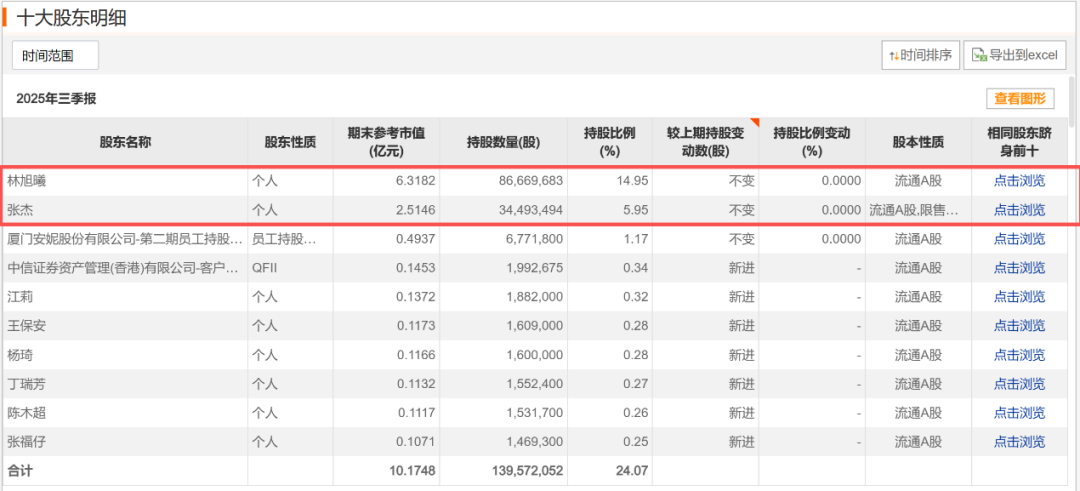Click 点击浏览 in the 江莉 row
This screenshot has width=1080, height=491.
pos(1019,297)
